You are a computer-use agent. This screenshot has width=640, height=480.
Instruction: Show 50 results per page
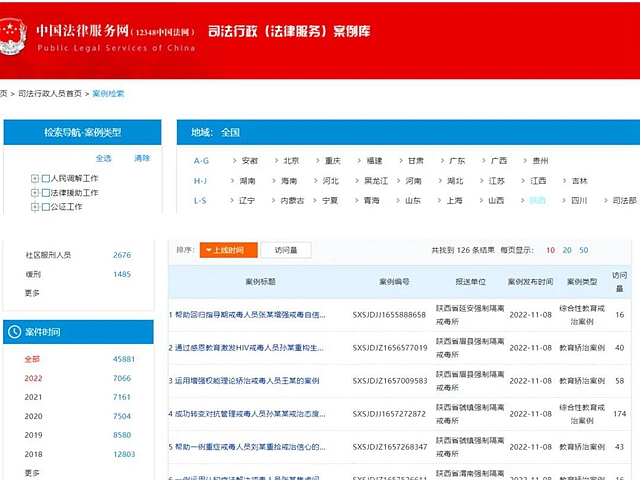coord(584,250)
